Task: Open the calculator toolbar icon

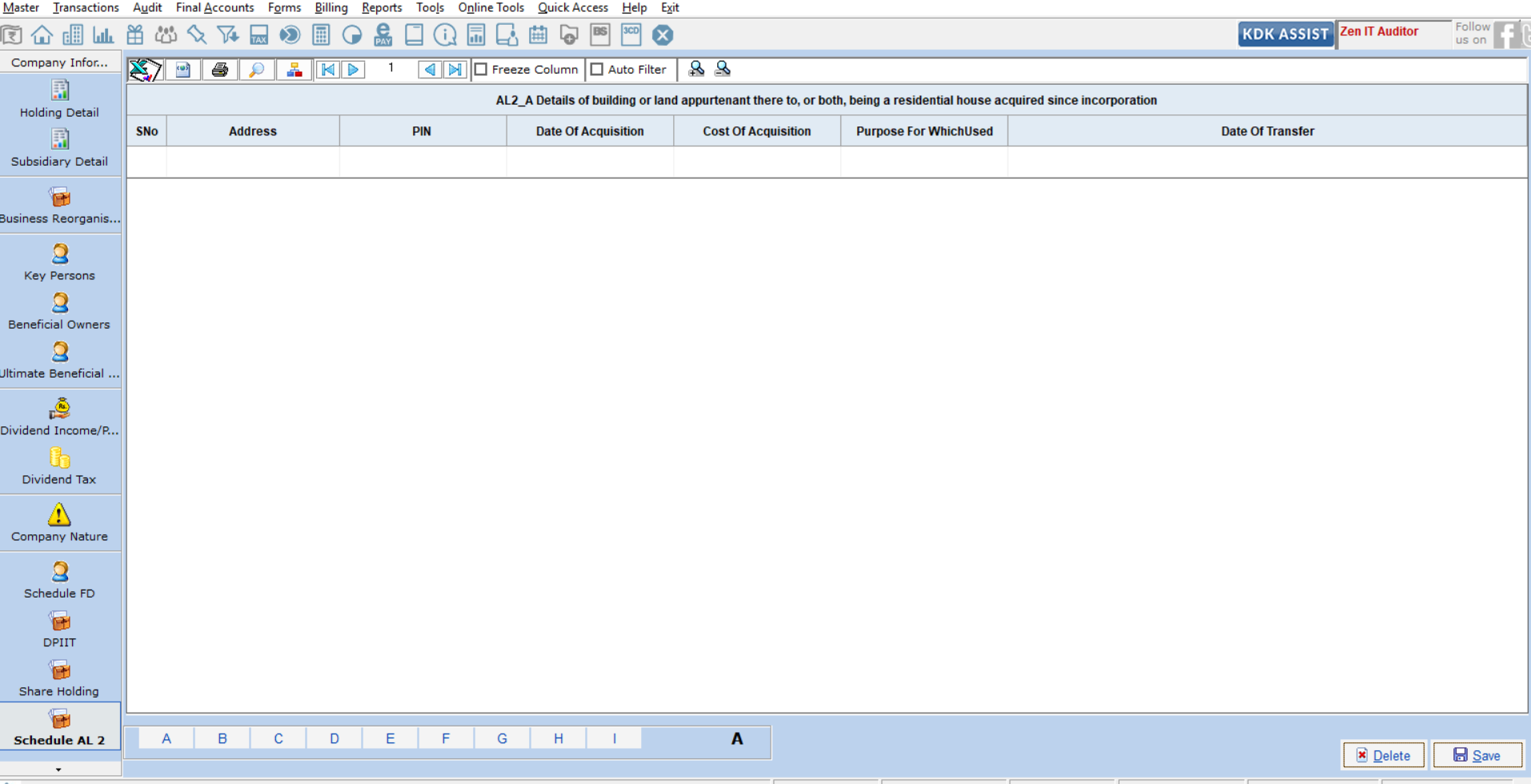Action: click(321, 34)
